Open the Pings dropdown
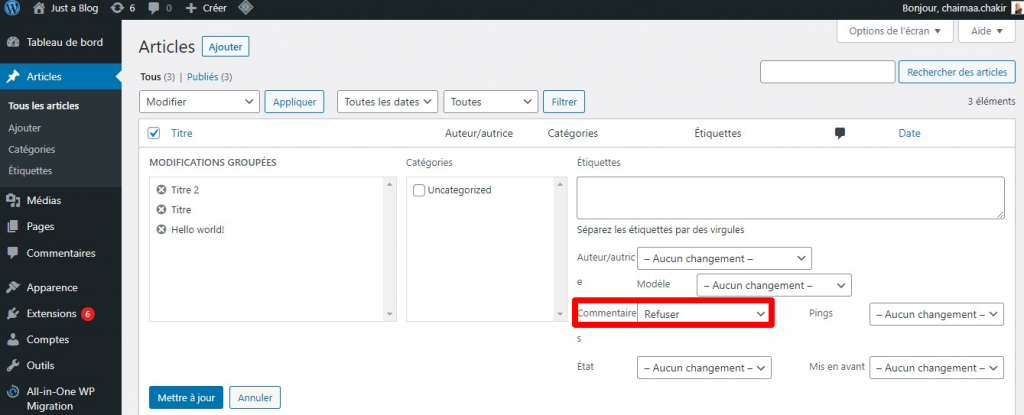The width and height of the screenshot is (1024, 415). pyautogui.click(x=936, y=314)
